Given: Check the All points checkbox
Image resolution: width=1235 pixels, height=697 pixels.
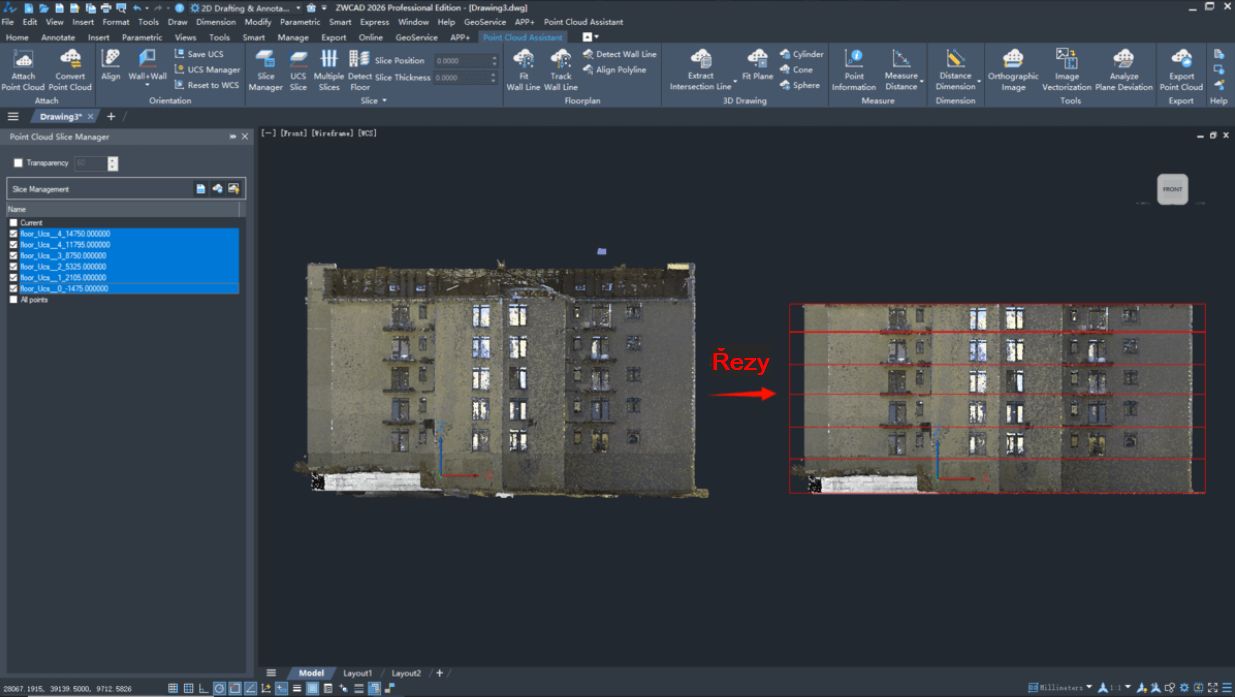Looking at the screenshot, I should tap(13, 300).
